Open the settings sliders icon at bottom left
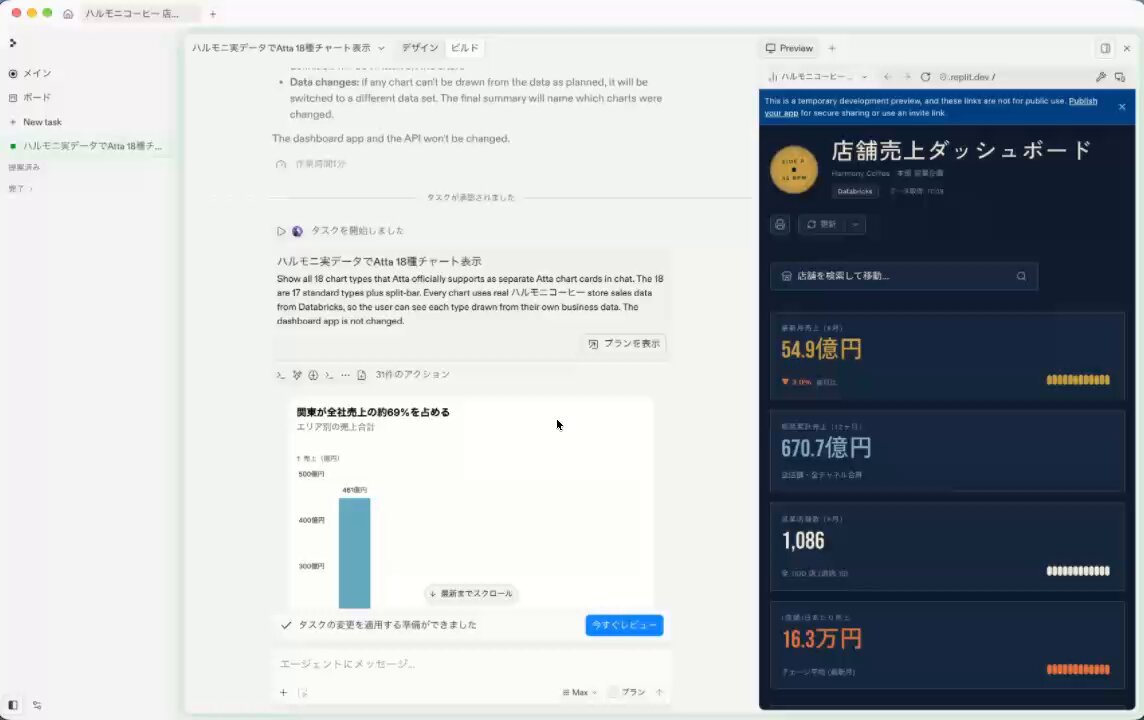Image resolution: width=1144 pixels, height=720 pixels. click(37, 705)
